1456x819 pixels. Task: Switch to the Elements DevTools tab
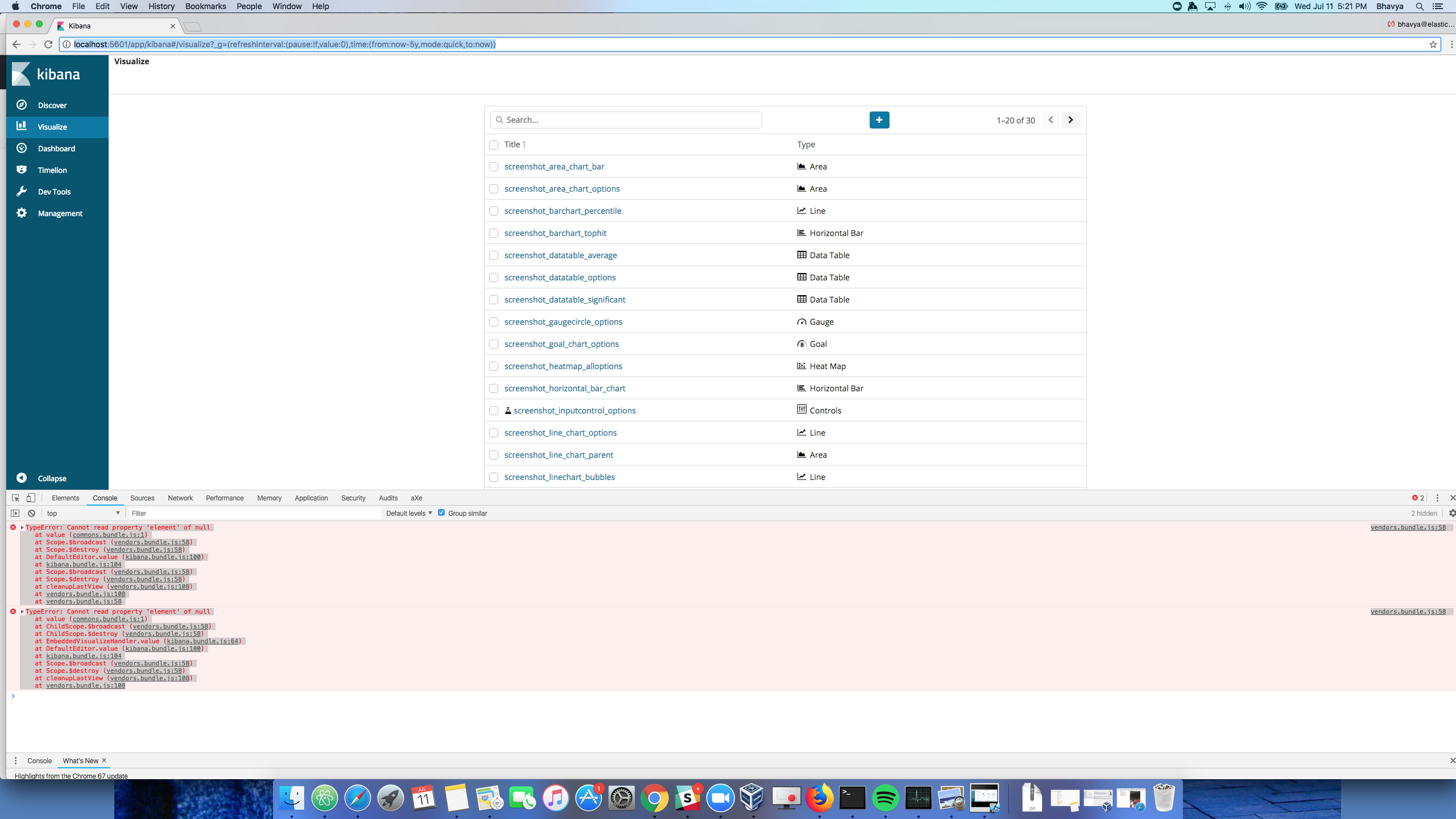point(65,498)
